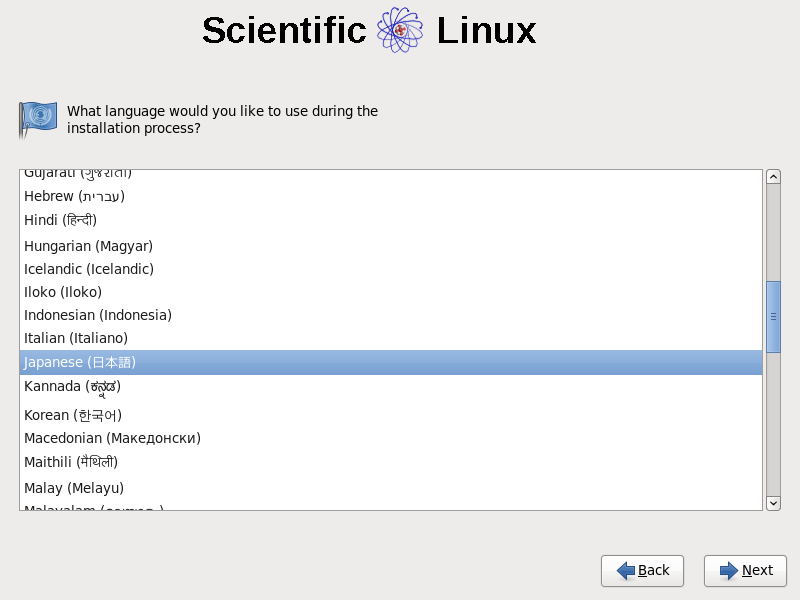Select Malay (Melayu) language
This screenshot has width=800, height=600.
tap(74, 488)
